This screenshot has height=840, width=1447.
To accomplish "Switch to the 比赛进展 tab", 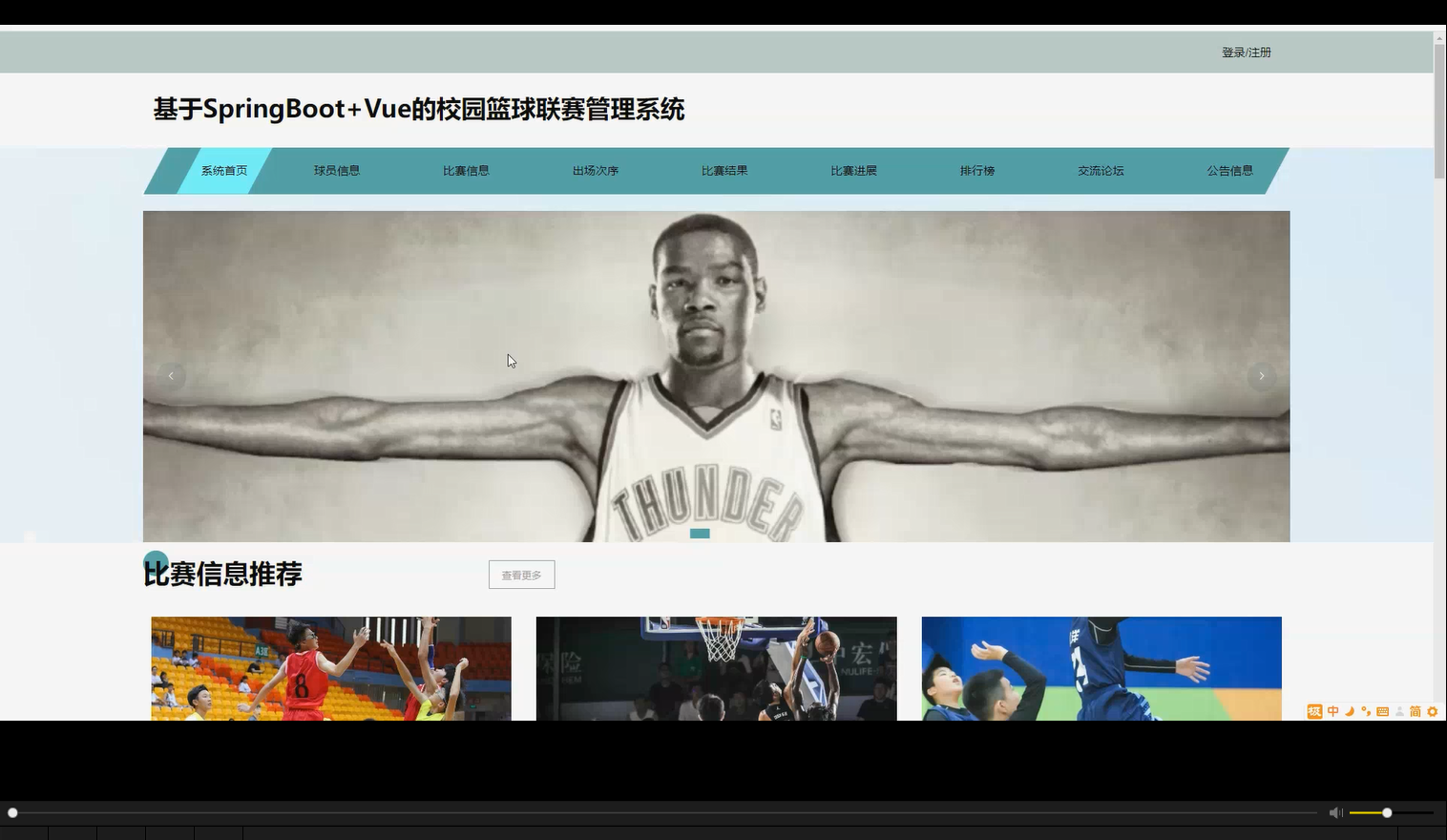I will click(853, 171).
